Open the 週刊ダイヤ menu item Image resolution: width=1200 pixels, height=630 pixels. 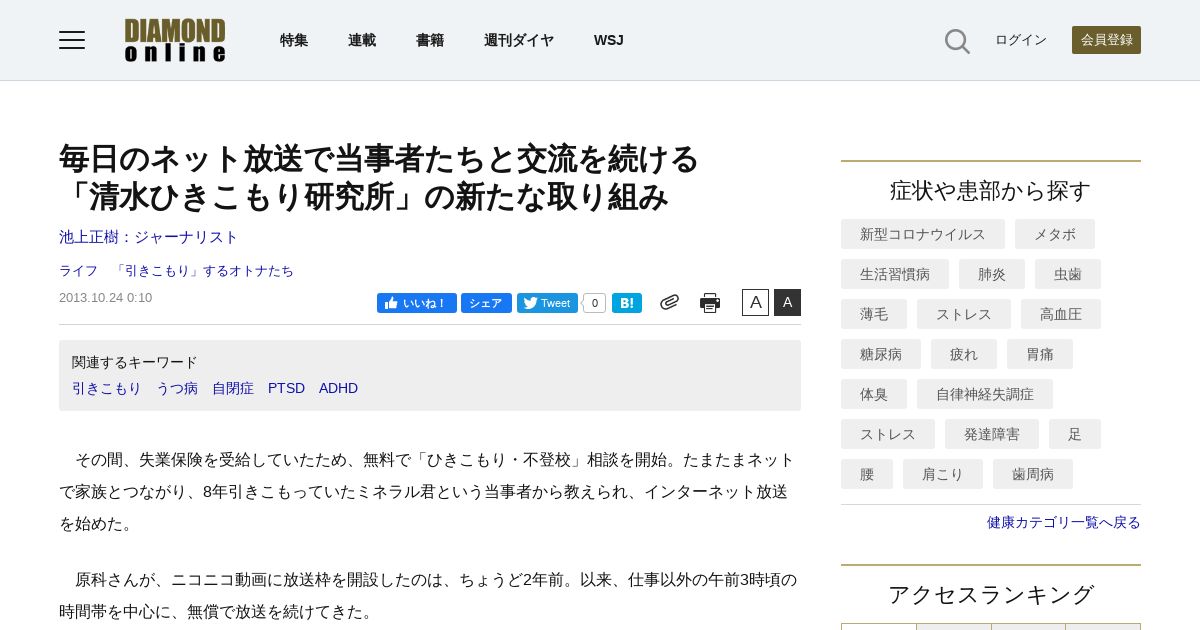click(519, 40)
